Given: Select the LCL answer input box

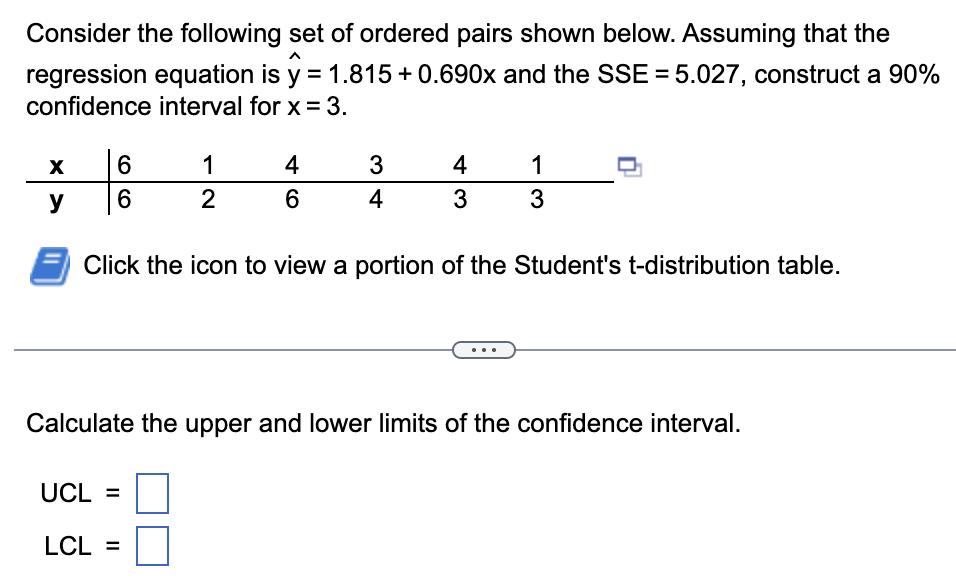Looking at the screenshot, I should 153,546.
